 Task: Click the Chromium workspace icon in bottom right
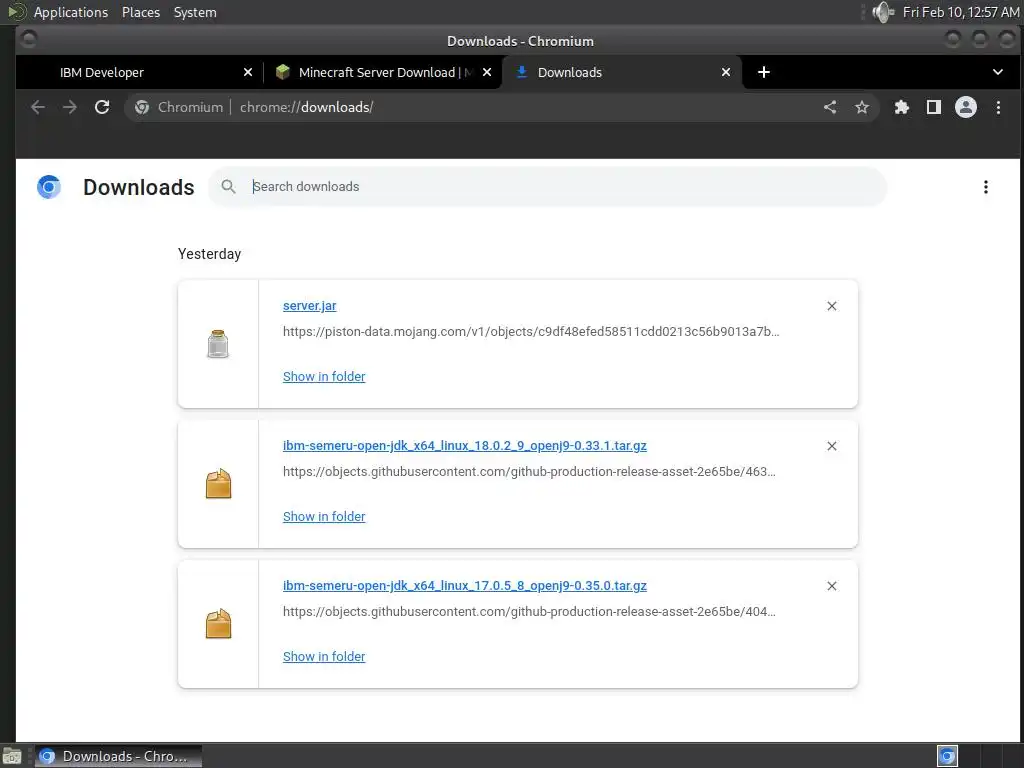point(947,756)
